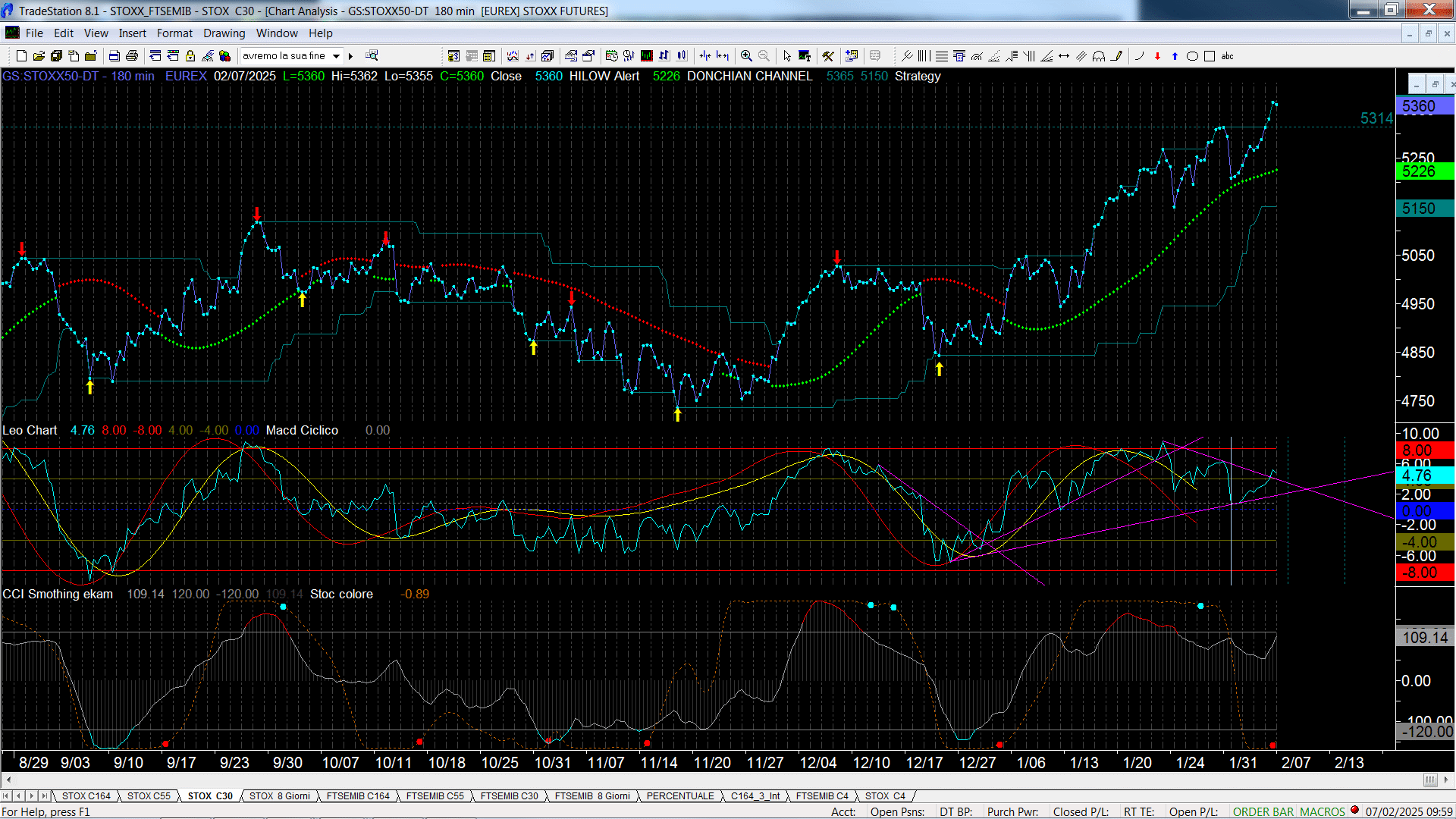
Task: Click the 'DONCHIAN CHANNEL' label in chart header
Action: (x=749, y=76)
